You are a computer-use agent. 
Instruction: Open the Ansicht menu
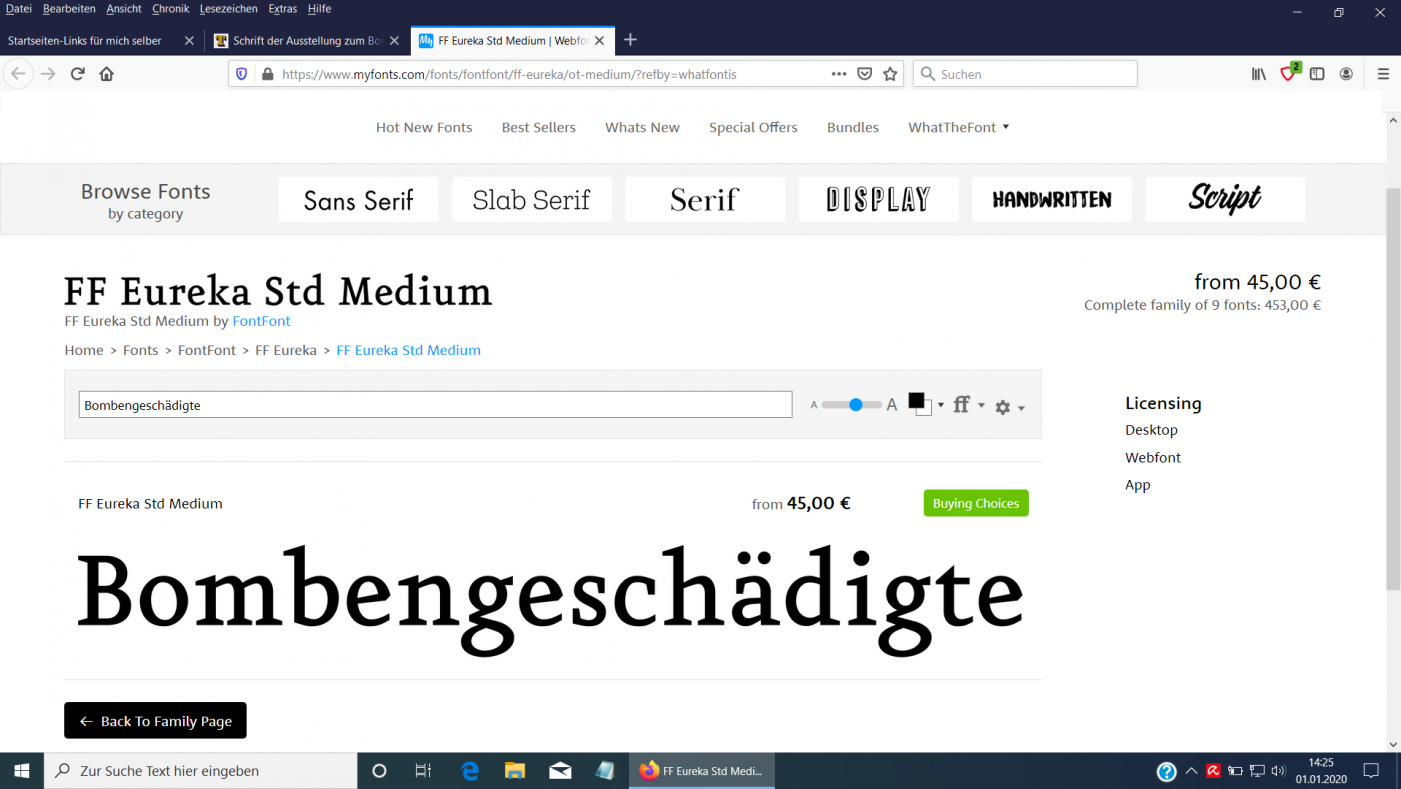point(124,9)
